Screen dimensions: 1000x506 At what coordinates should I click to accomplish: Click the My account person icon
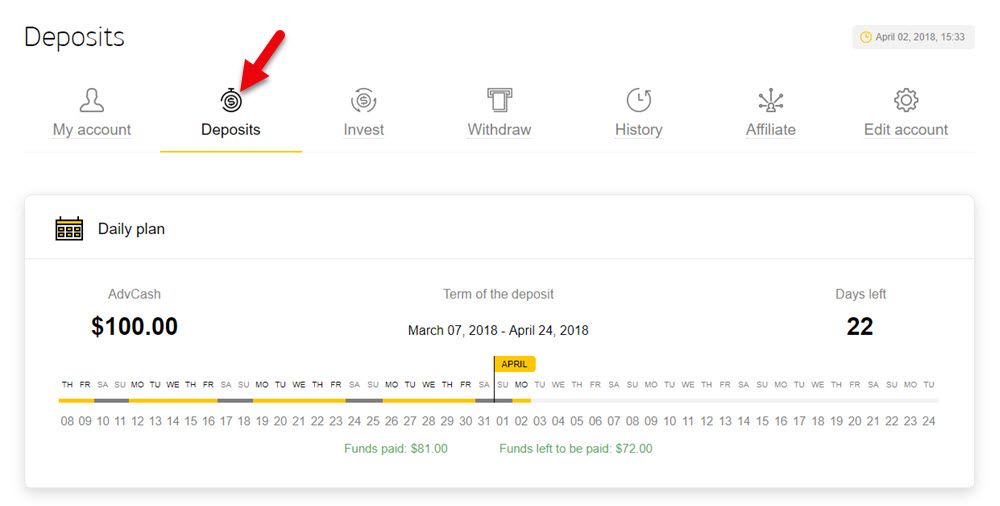click(x=92, y=100)
